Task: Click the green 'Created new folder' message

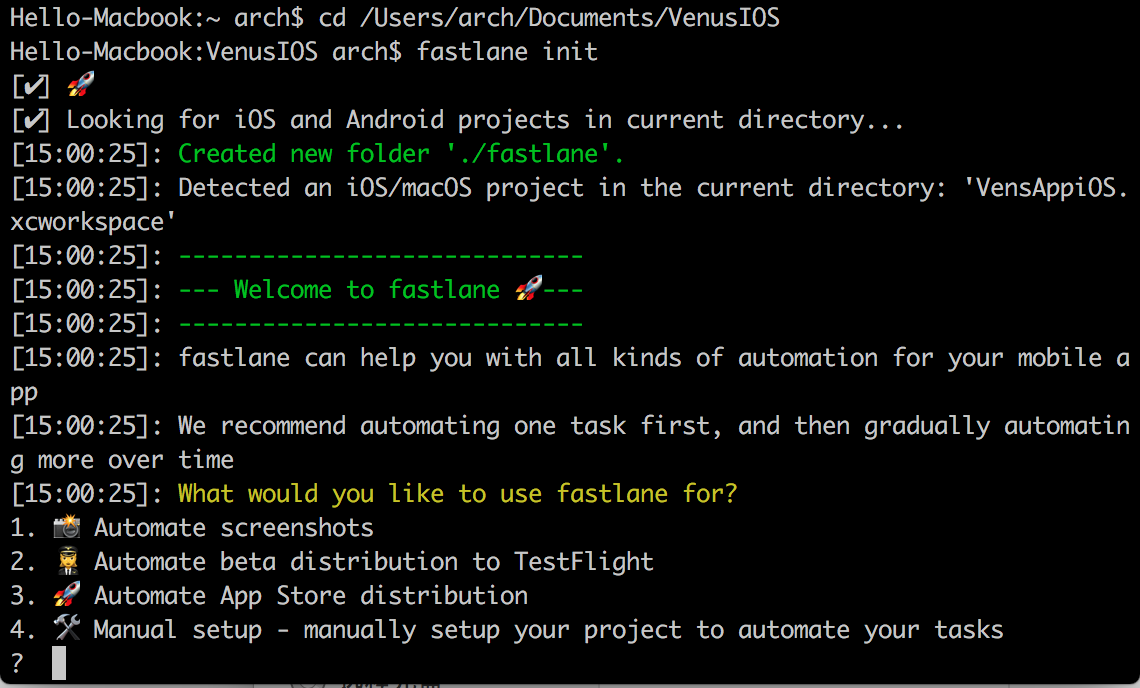Action: pos(401,154)
